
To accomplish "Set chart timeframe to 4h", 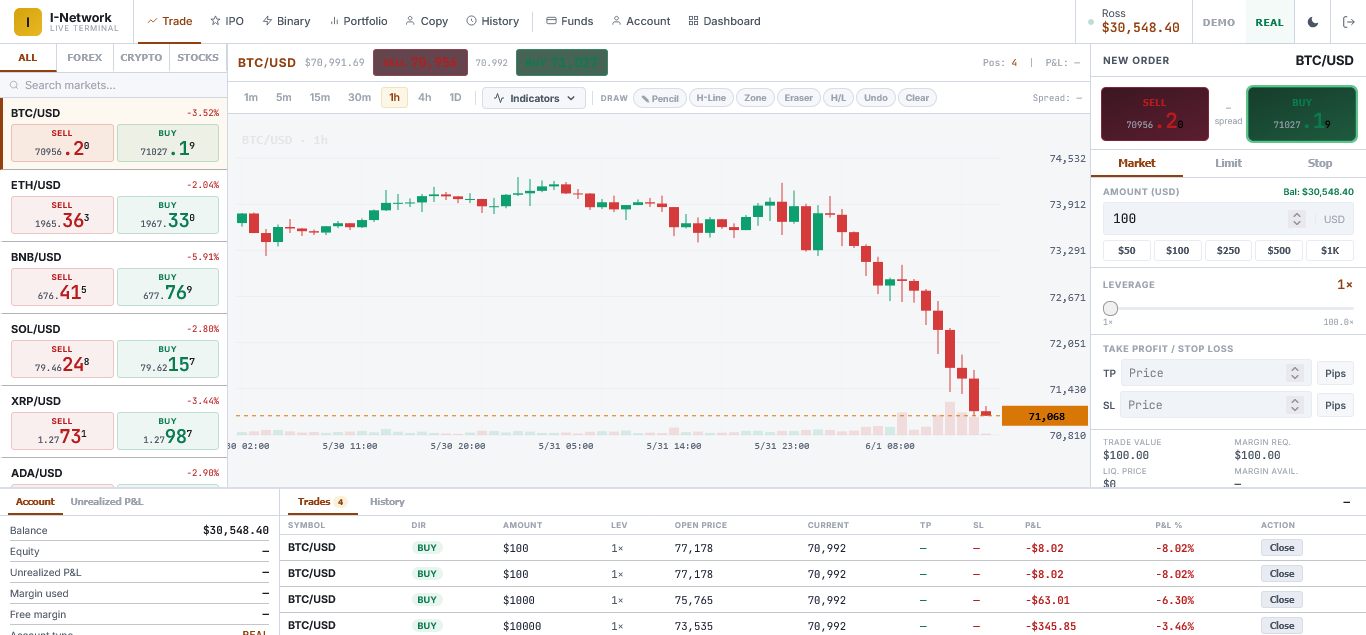I will coord(425,98).
